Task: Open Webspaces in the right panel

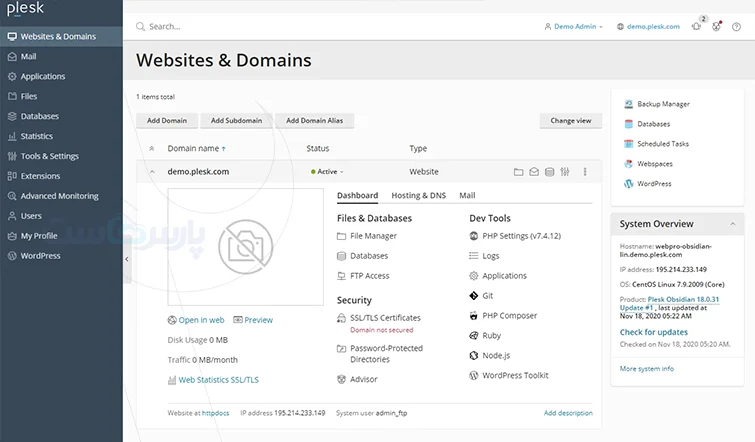Action: click(x=648, y=164)
